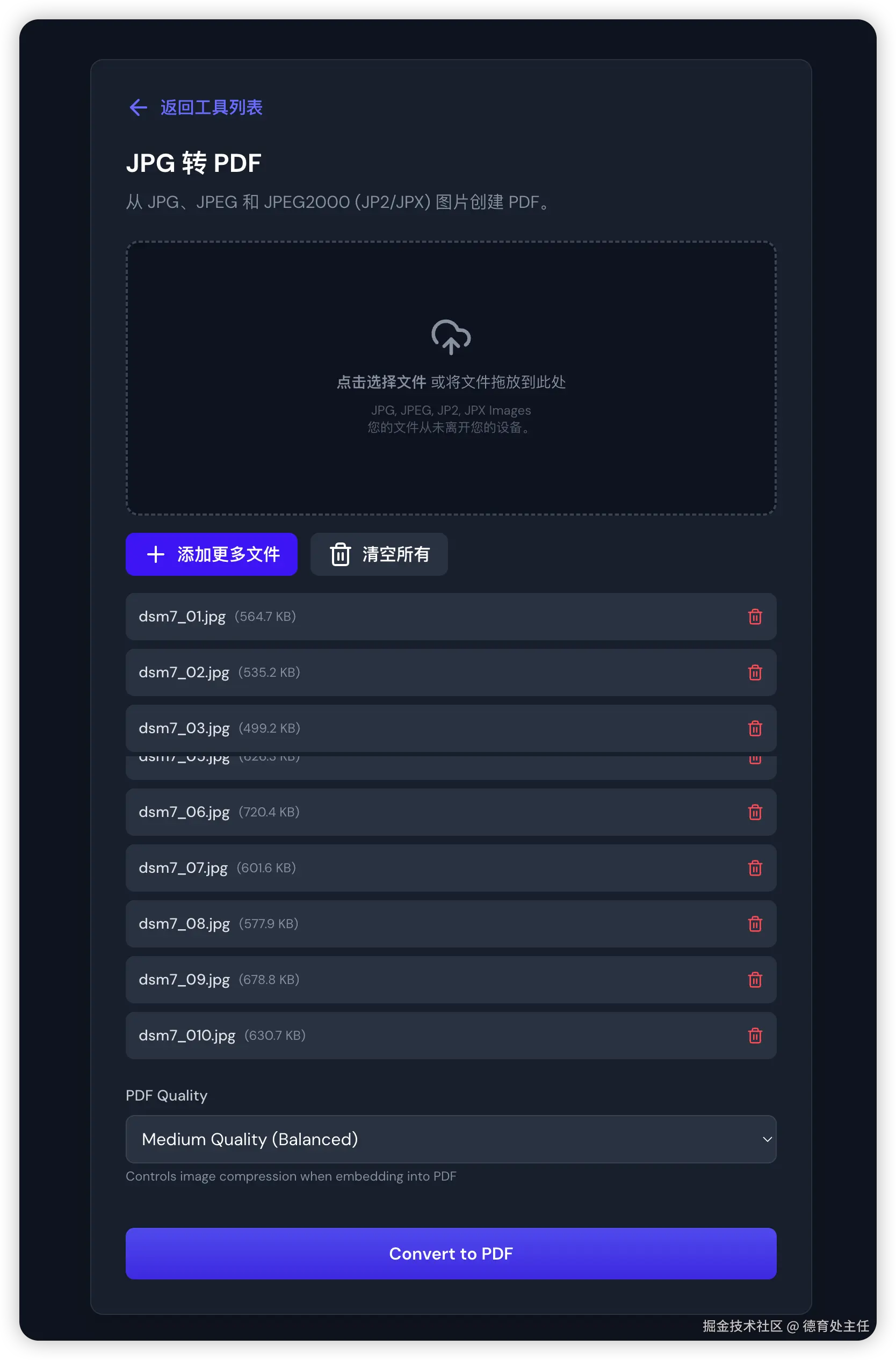
Task: Remove dsm7_02.jpg using the red trash icon
Action: coord(755,672)
